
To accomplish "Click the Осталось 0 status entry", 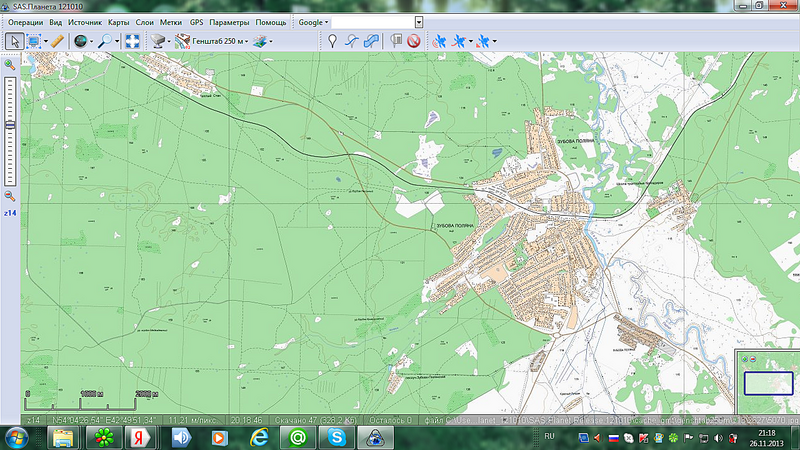I will [390, 420].
